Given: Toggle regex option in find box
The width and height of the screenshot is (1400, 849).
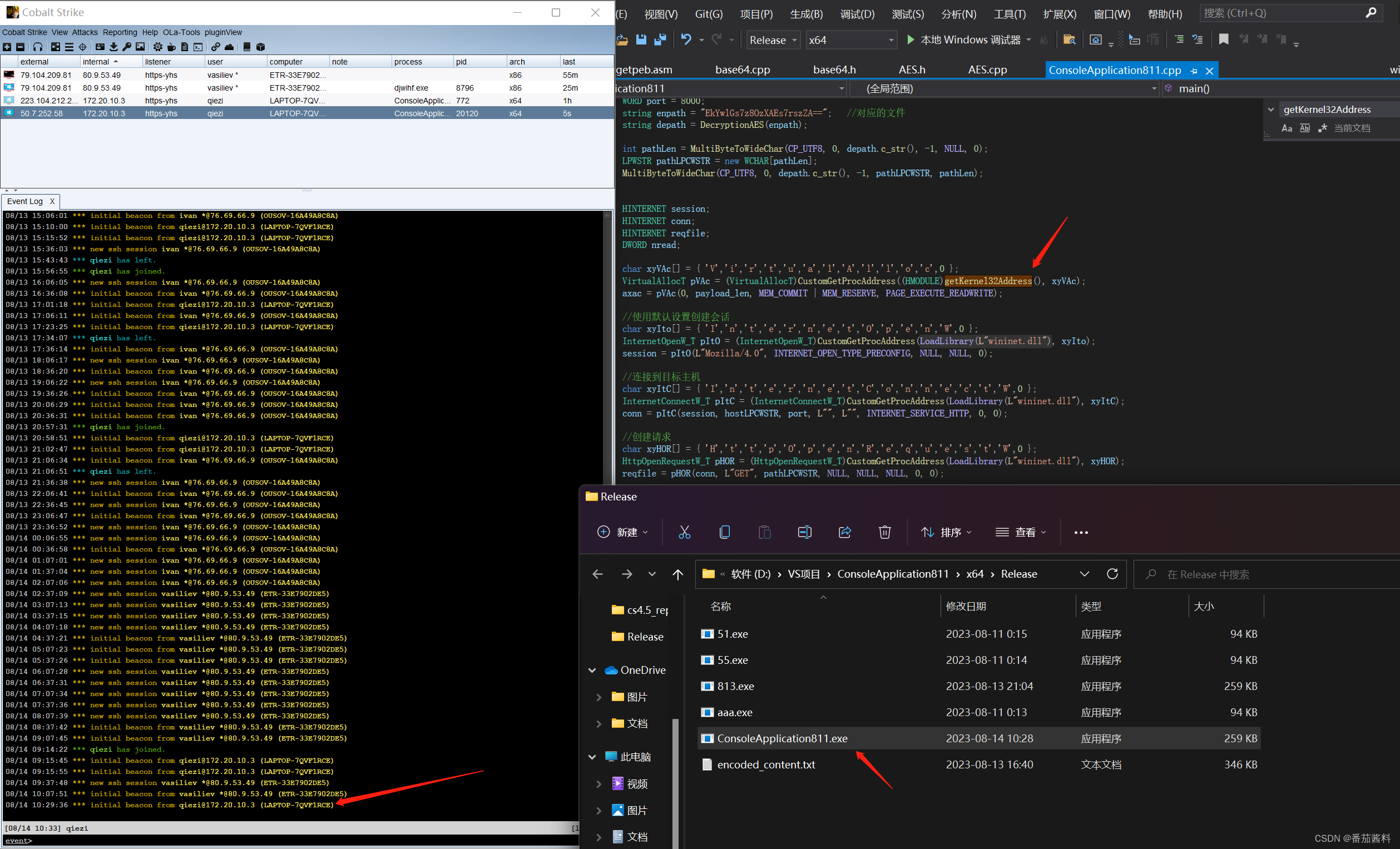Looking at the screenshot, I should (x=1322, y=128).
